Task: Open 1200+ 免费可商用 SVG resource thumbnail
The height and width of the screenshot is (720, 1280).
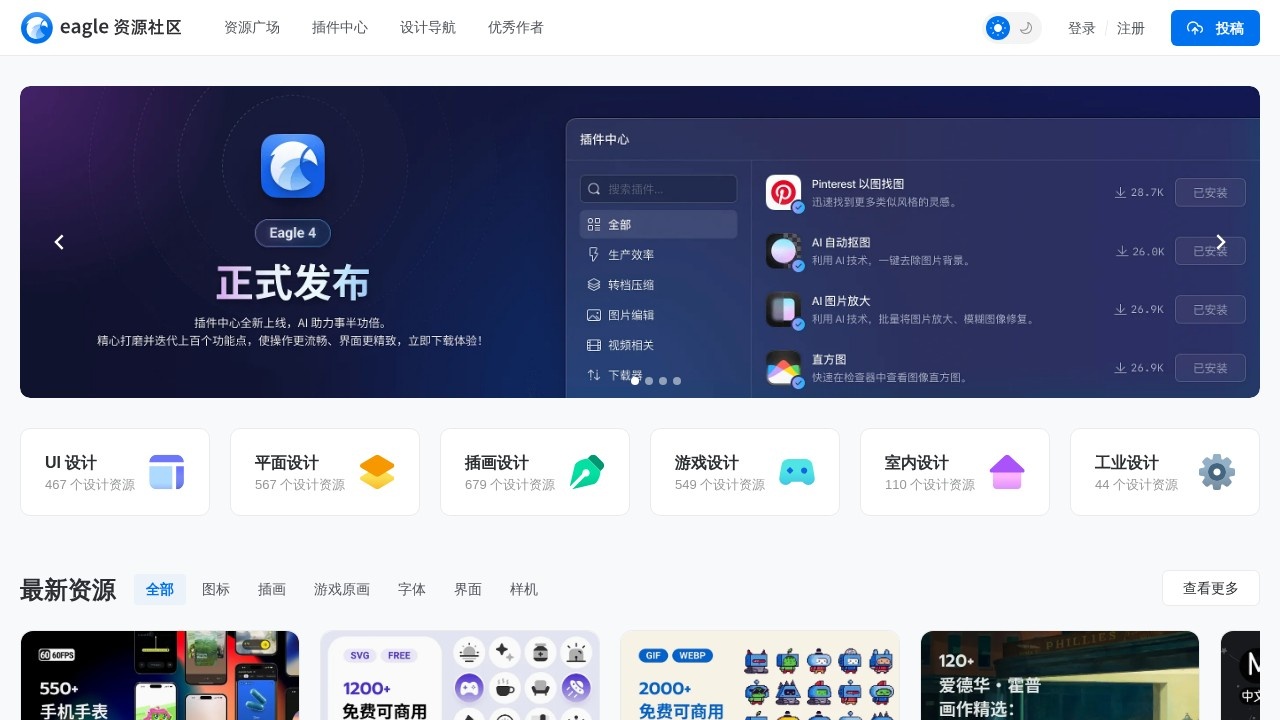Action: pos(460,675)
